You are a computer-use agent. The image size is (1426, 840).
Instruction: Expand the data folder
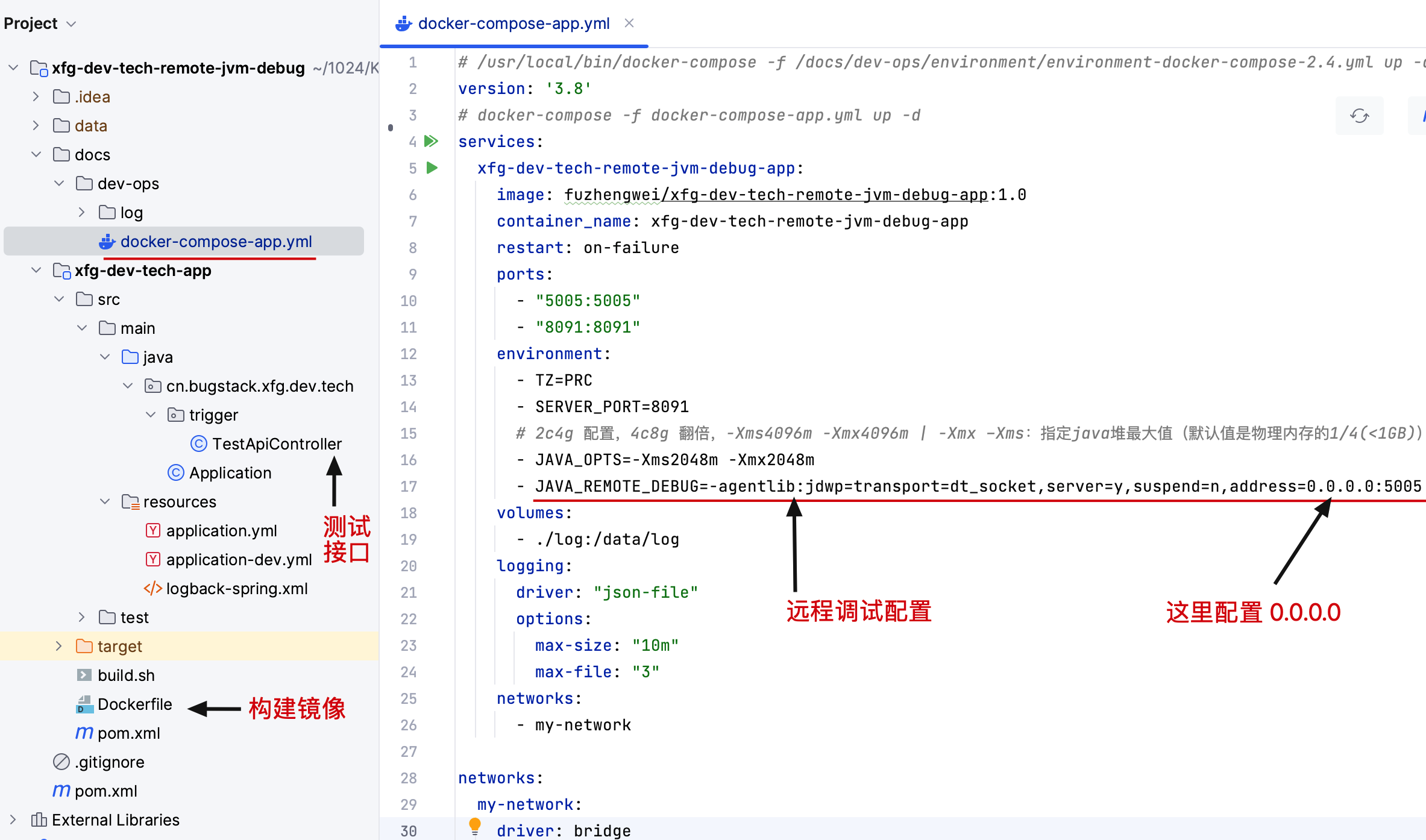(36, 125)
